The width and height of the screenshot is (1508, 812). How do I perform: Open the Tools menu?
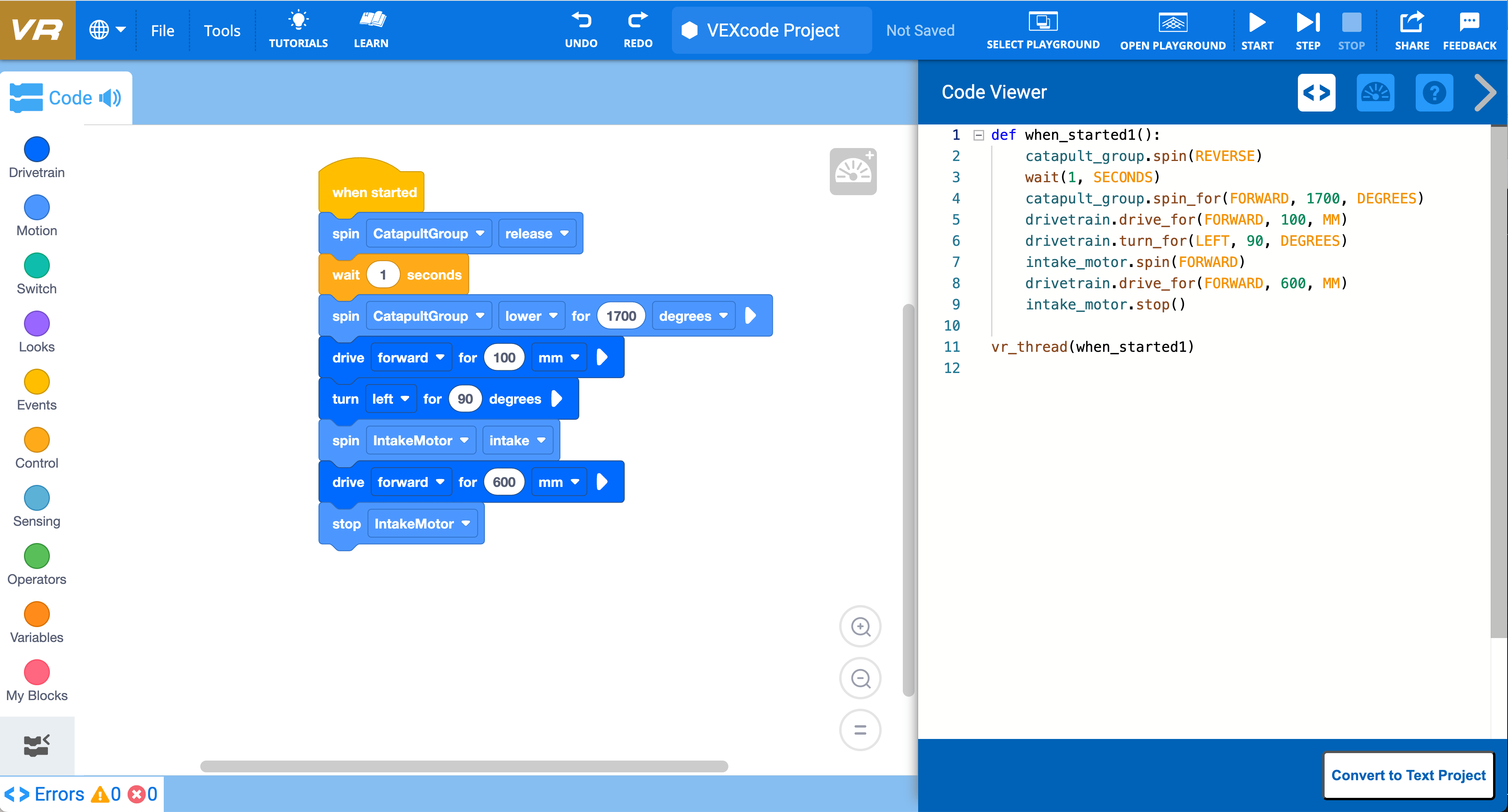click(222, 31)
